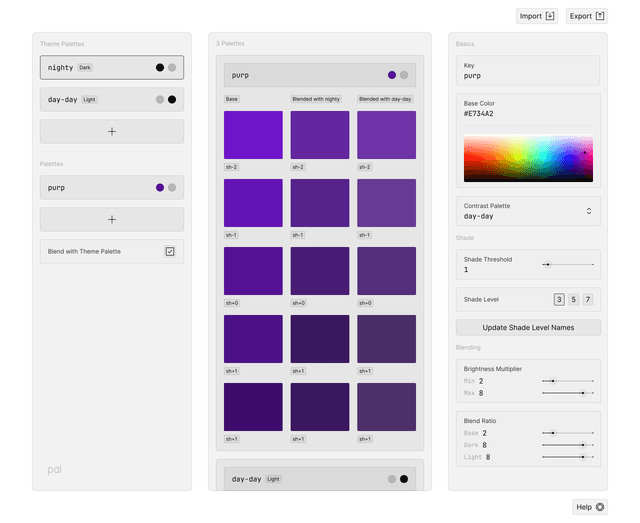Click the Base label tag
This screenshot has height=523, width=640.
231,99
